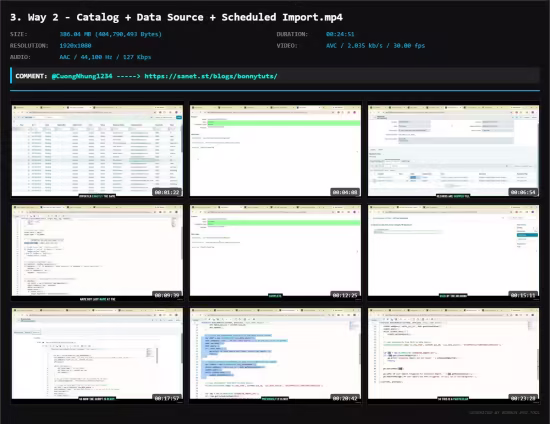Click the SIZE label
Image resolution: width=550 pixels, height=424 pixels.
coord(19,34)
